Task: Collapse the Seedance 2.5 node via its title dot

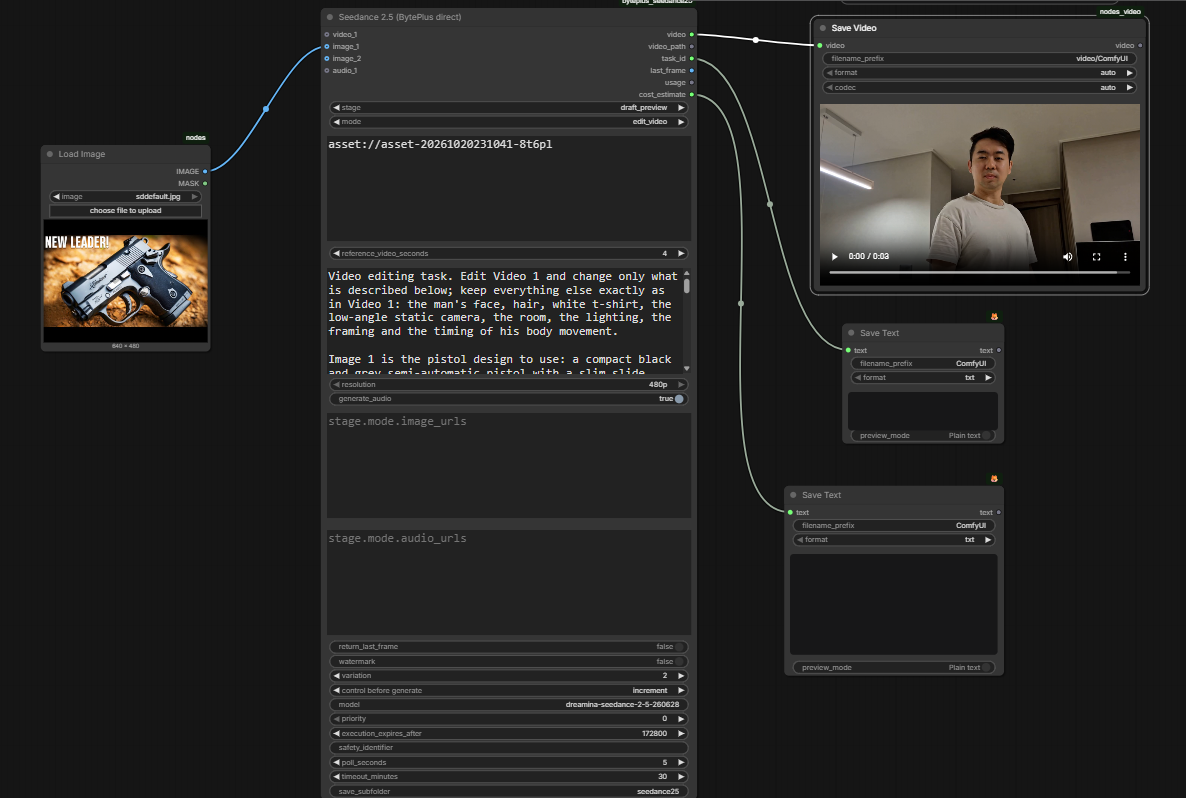Action: coord(330,17)
